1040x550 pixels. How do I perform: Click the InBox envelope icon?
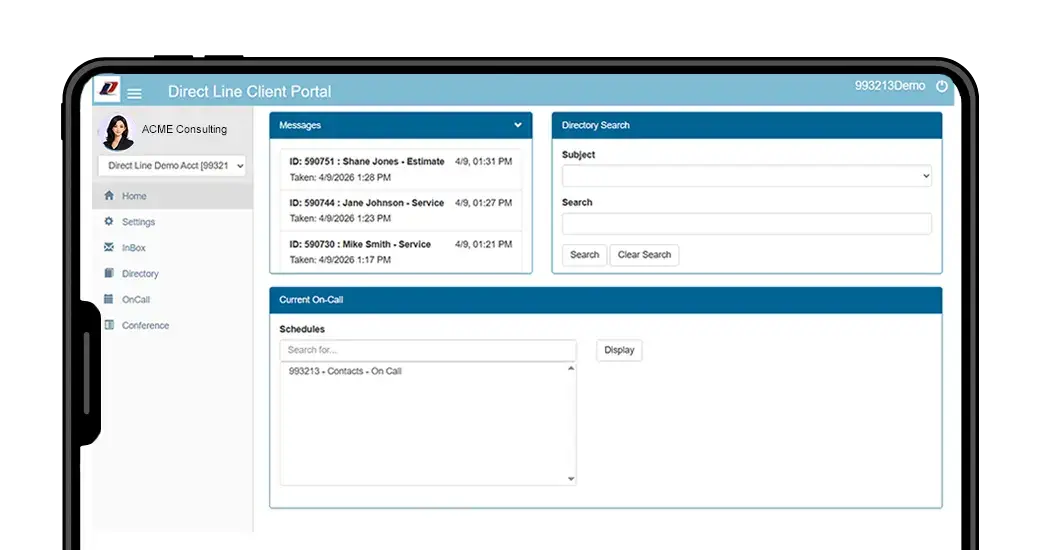point(109,248)
